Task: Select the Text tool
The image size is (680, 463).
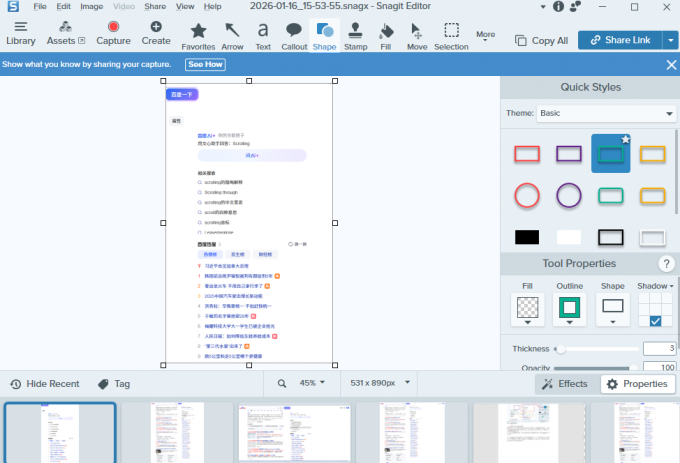Action: click(263, 35)
